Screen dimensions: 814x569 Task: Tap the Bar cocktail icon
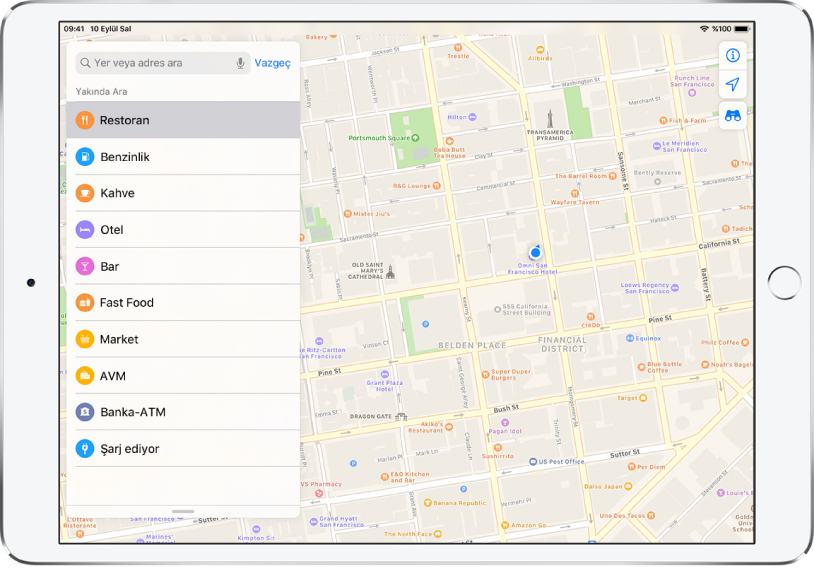coord(85,266)
